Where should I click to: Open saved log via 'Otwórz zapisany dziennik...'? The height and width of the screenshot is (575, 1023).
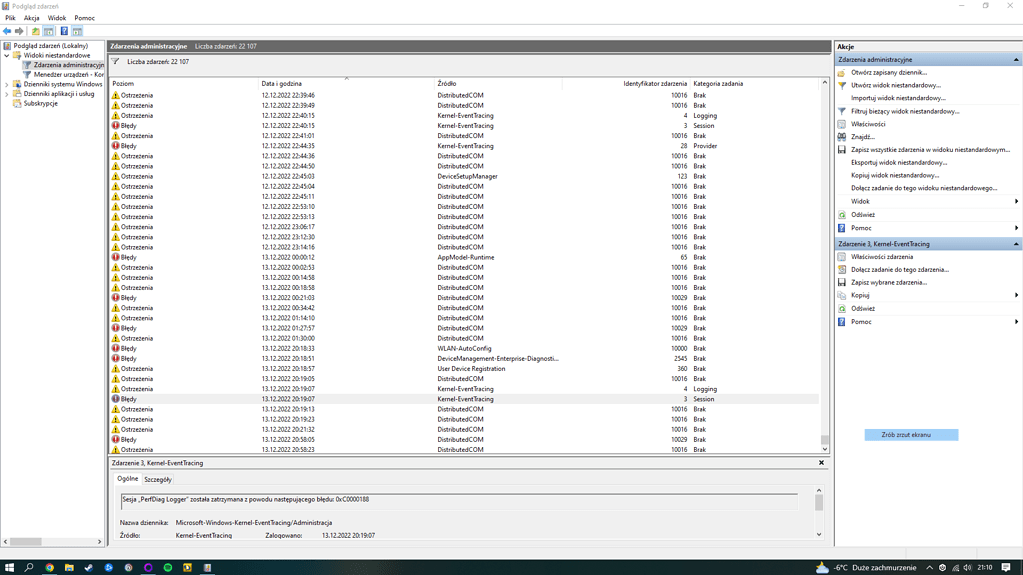(x=888, y=73)
